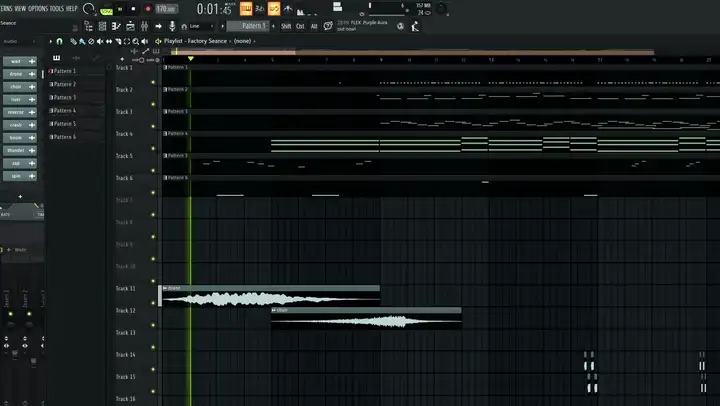Select the playback speaker tool
The image size is (720, 406).
click(x=145, y=41)
